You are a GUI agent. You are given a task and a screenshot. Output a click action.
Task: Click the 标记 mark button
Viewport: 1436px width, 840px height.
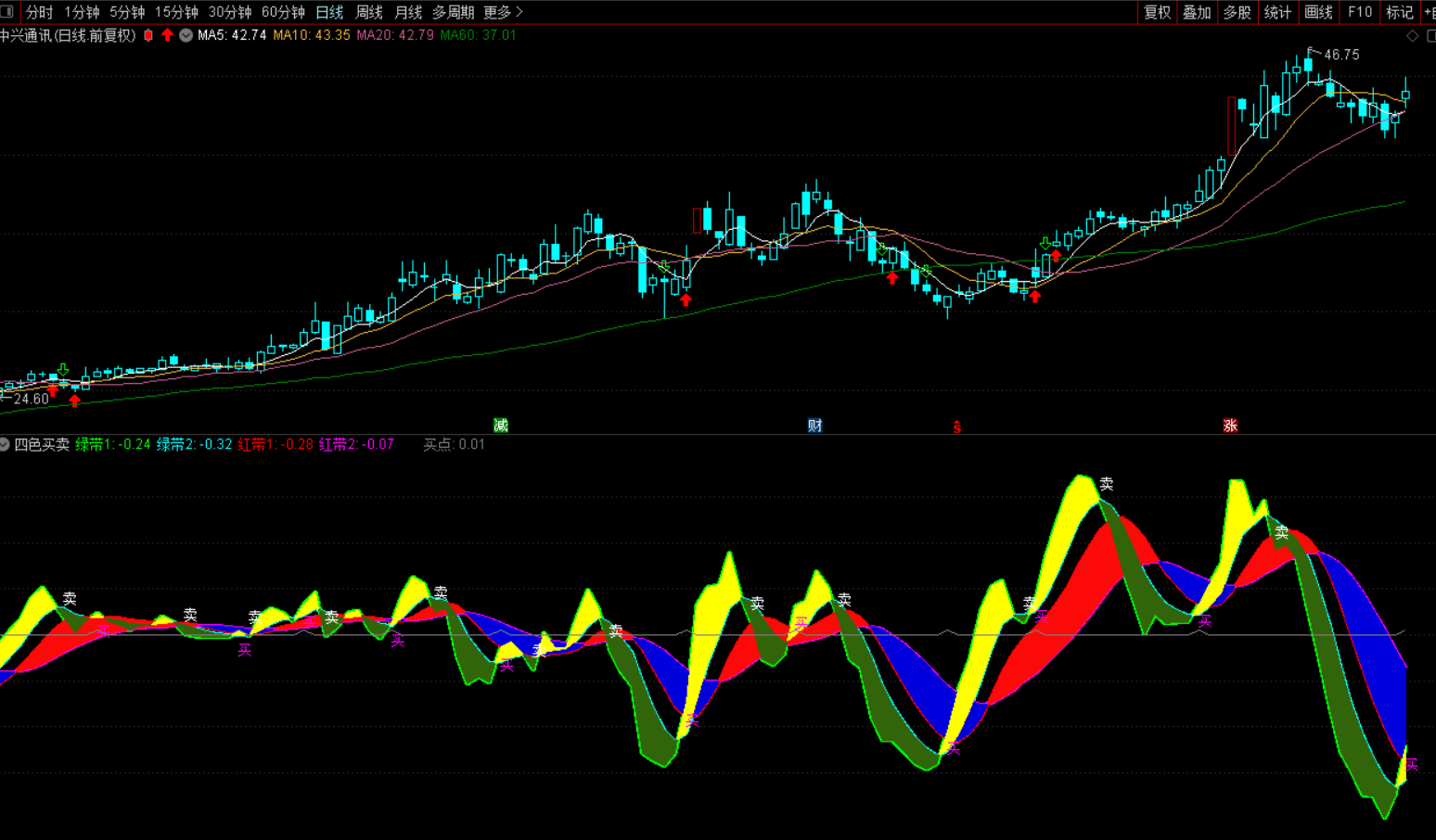(x=1399, y=12)
